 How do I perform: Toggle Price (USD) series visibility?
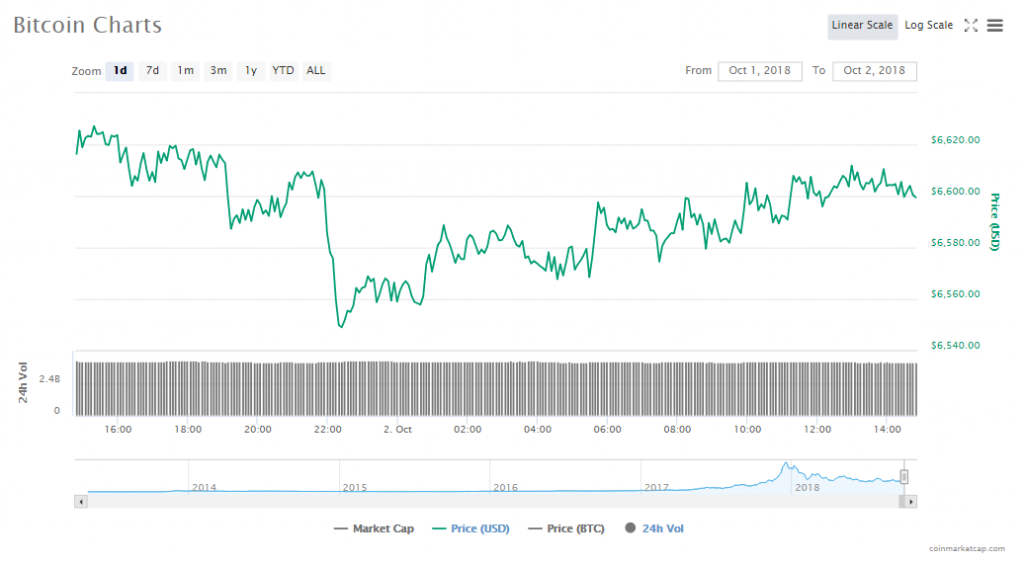[470, 528]
